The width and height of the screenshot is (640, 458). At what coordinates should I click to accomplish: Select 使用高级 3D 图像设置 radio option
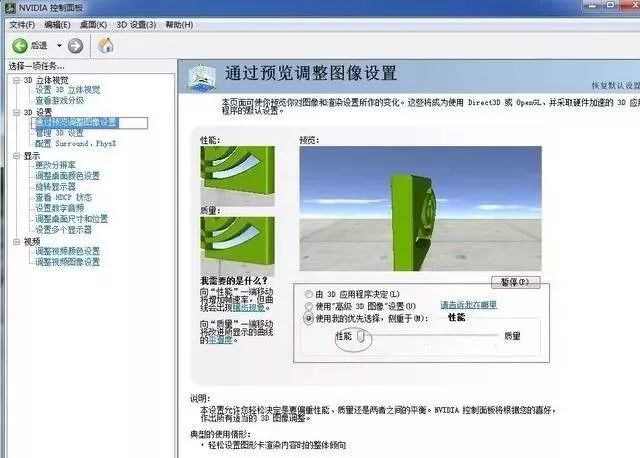click(309, 306)
